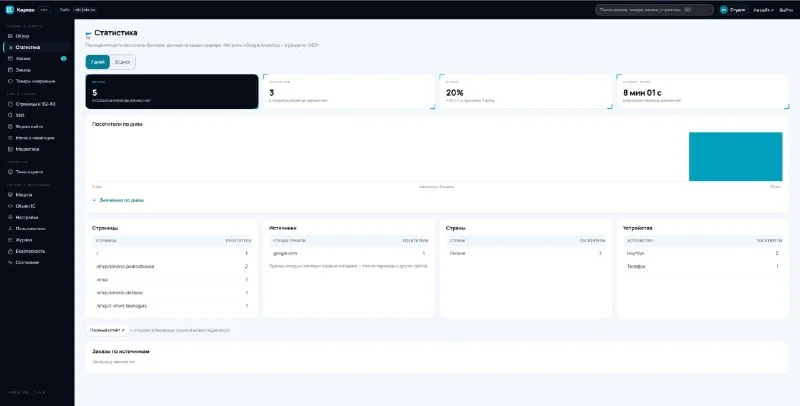Select the card showing 20%
Viewport: 800px width, 406px height.
pyautogui.click(x=526, y=91)
